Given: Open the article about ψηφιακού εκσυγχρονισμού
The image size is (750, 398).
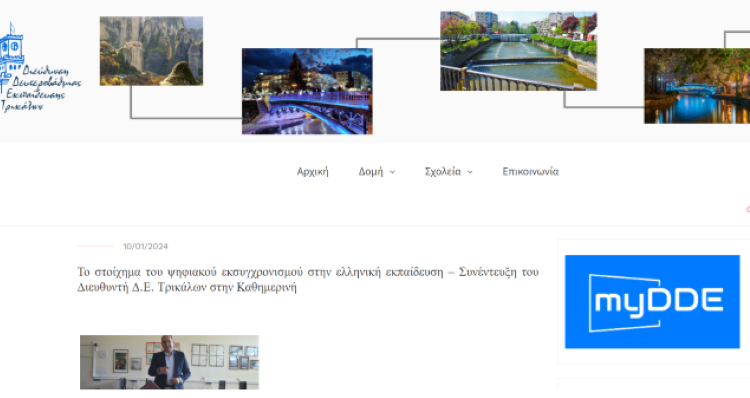Looking at the screenshot, I should (308, 279).
